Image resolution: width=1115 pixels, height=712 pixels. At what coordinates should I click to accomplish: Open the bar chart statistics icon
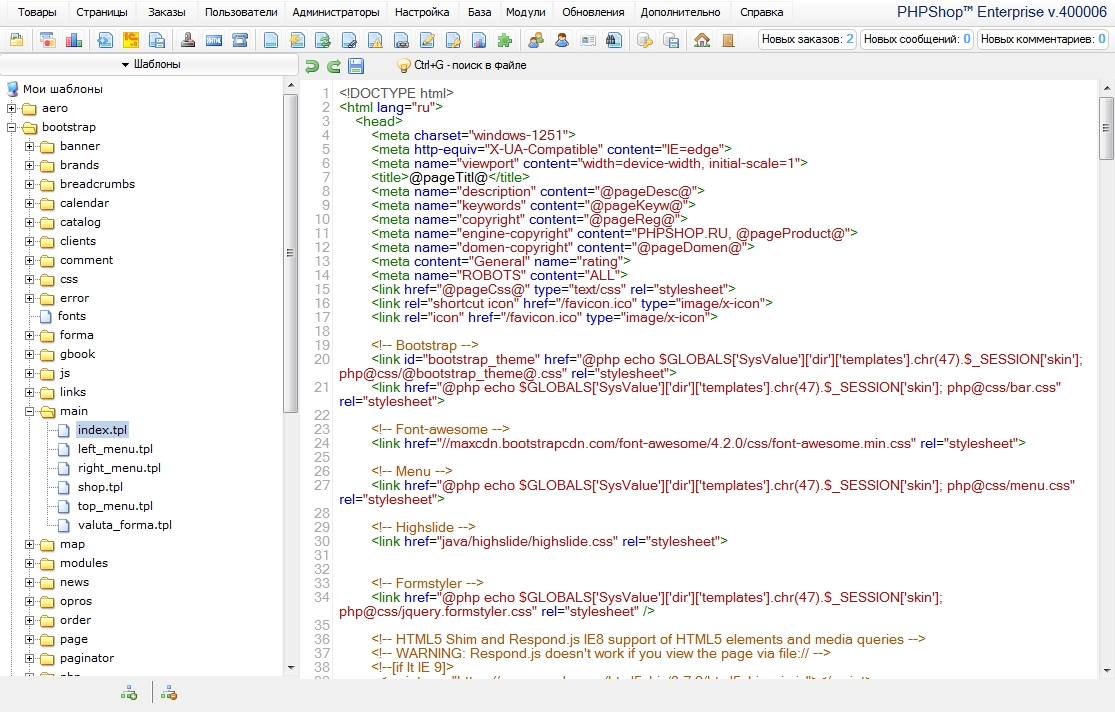[74, 41]
